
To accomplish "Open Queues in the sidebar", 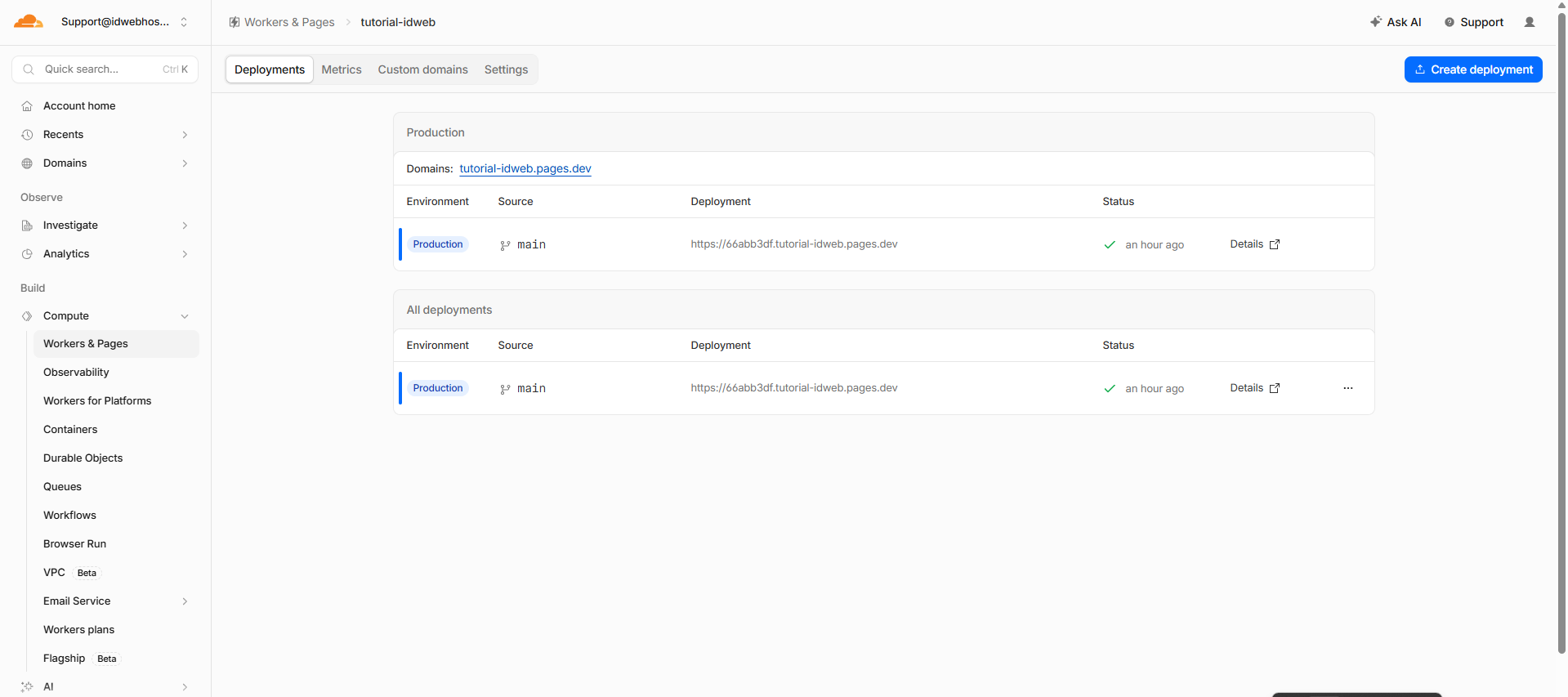I will pyautogui.click(x=116, y=487).
